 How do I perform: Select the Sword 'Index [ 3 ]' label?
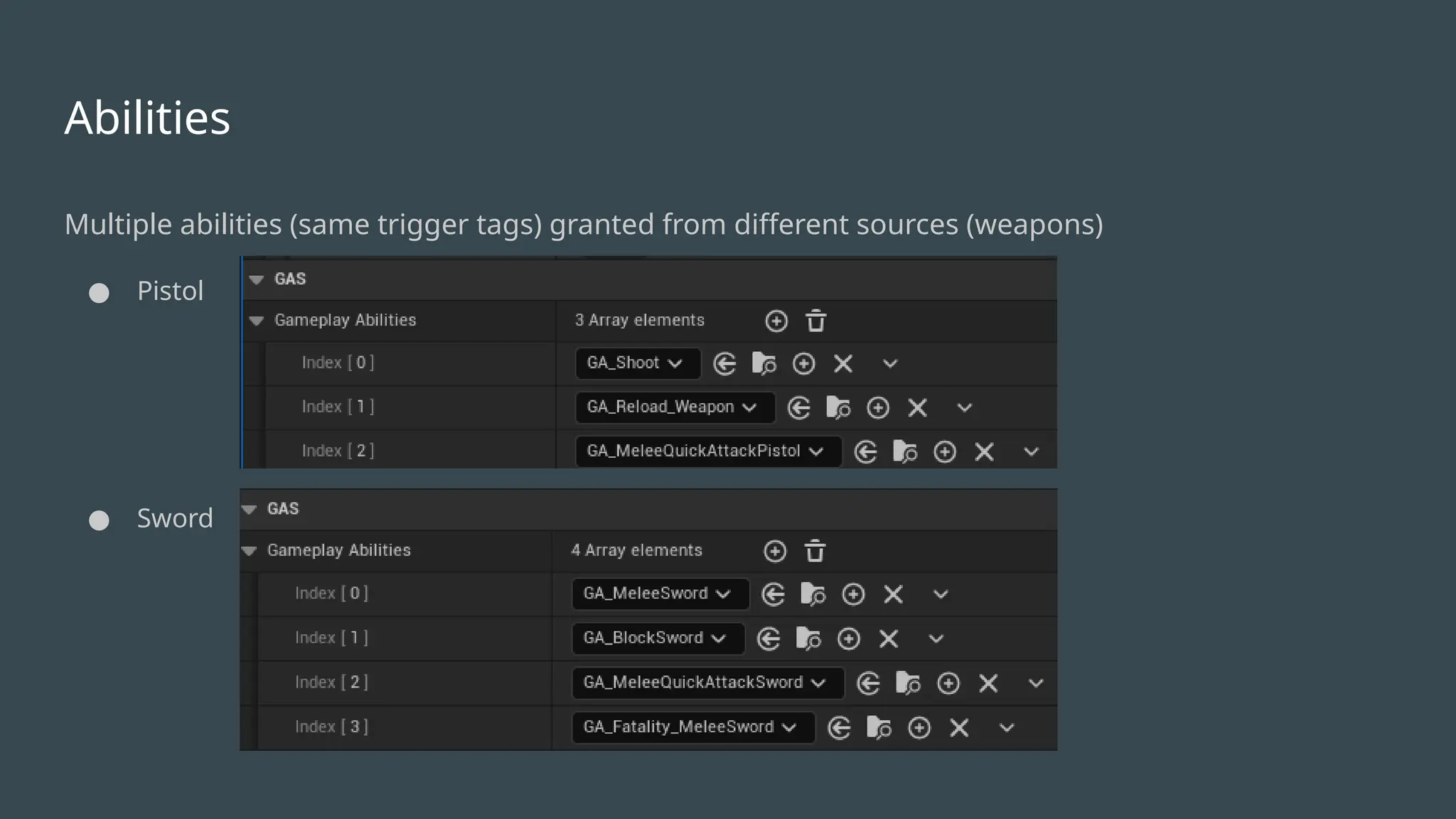click(331, 727)
